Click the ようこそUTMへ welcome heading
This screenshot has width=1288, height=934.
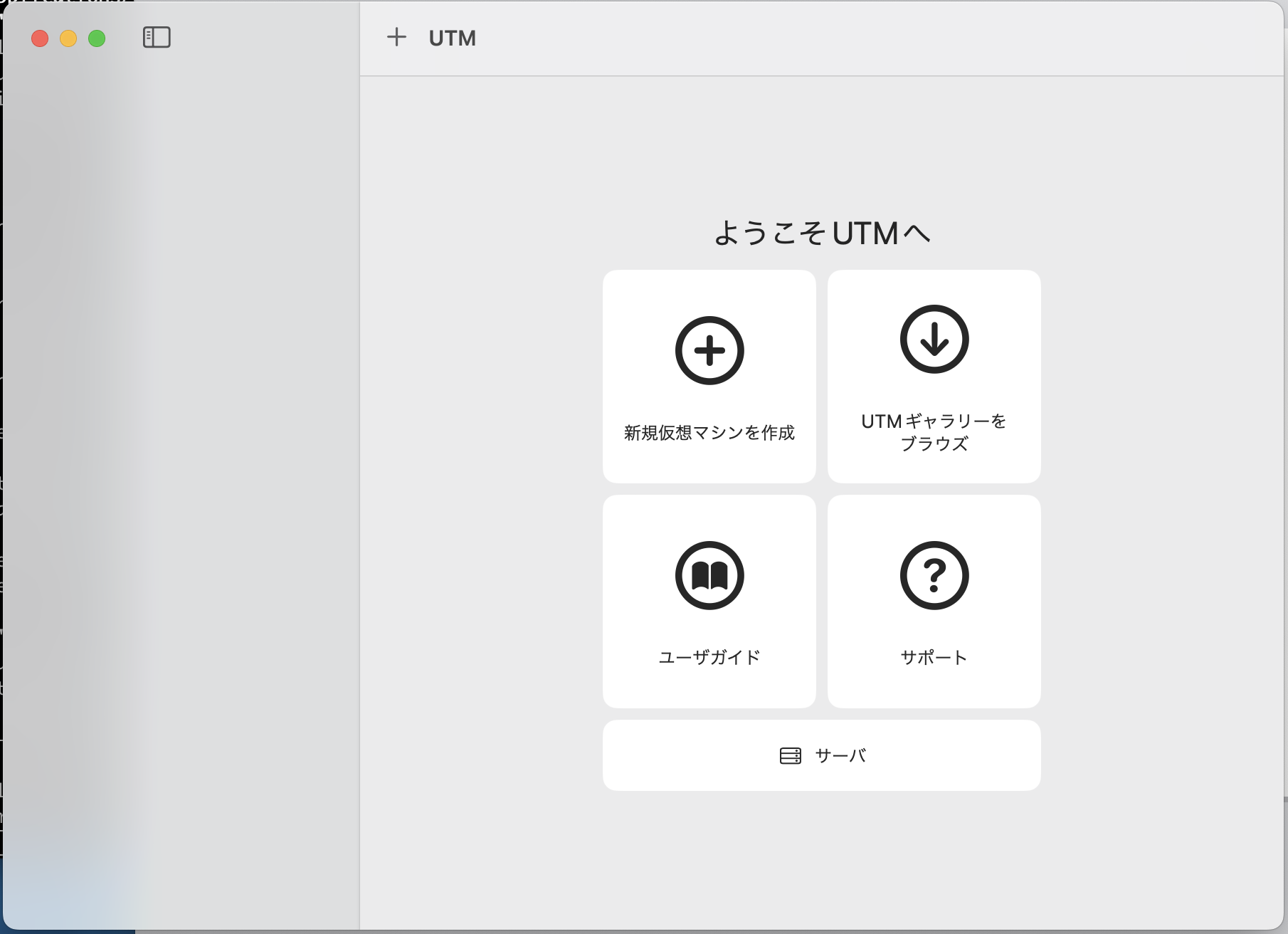[x=822, y=233]
